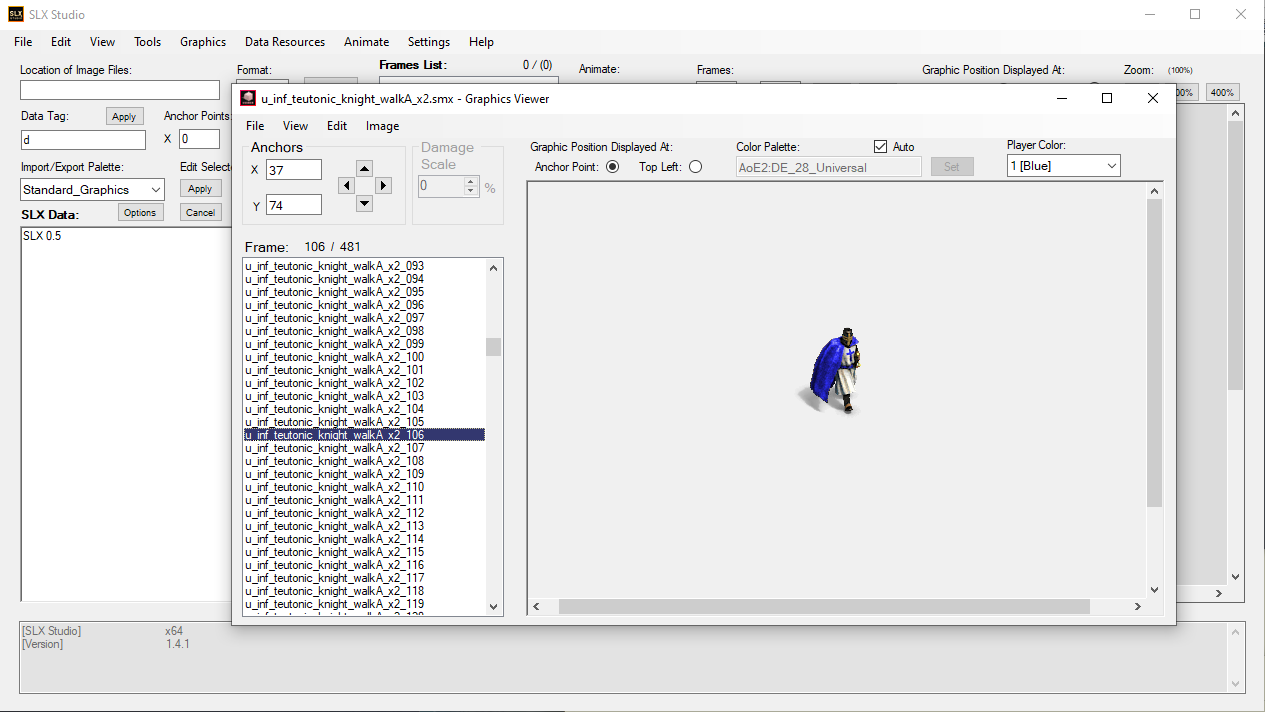Click the frame list scroll up arrow
Viewport: 1265px width, 712px height.
pyautogui.click(x=493, y=267)
